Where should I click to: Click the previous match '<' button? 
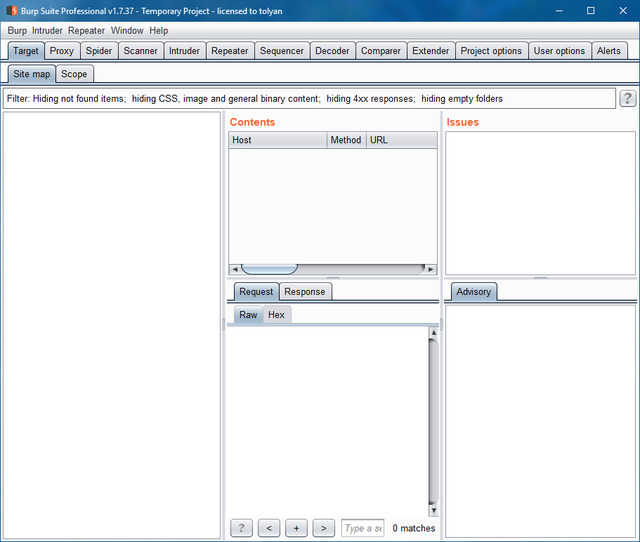268,527
